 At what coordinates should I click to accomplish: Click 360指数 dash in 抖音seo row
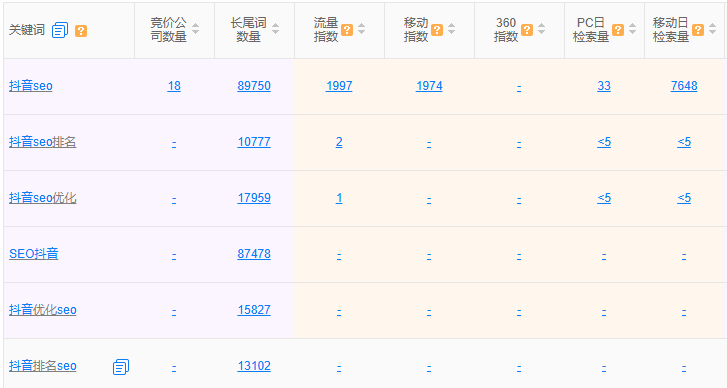pyautogui.click(x=519, y=87)
